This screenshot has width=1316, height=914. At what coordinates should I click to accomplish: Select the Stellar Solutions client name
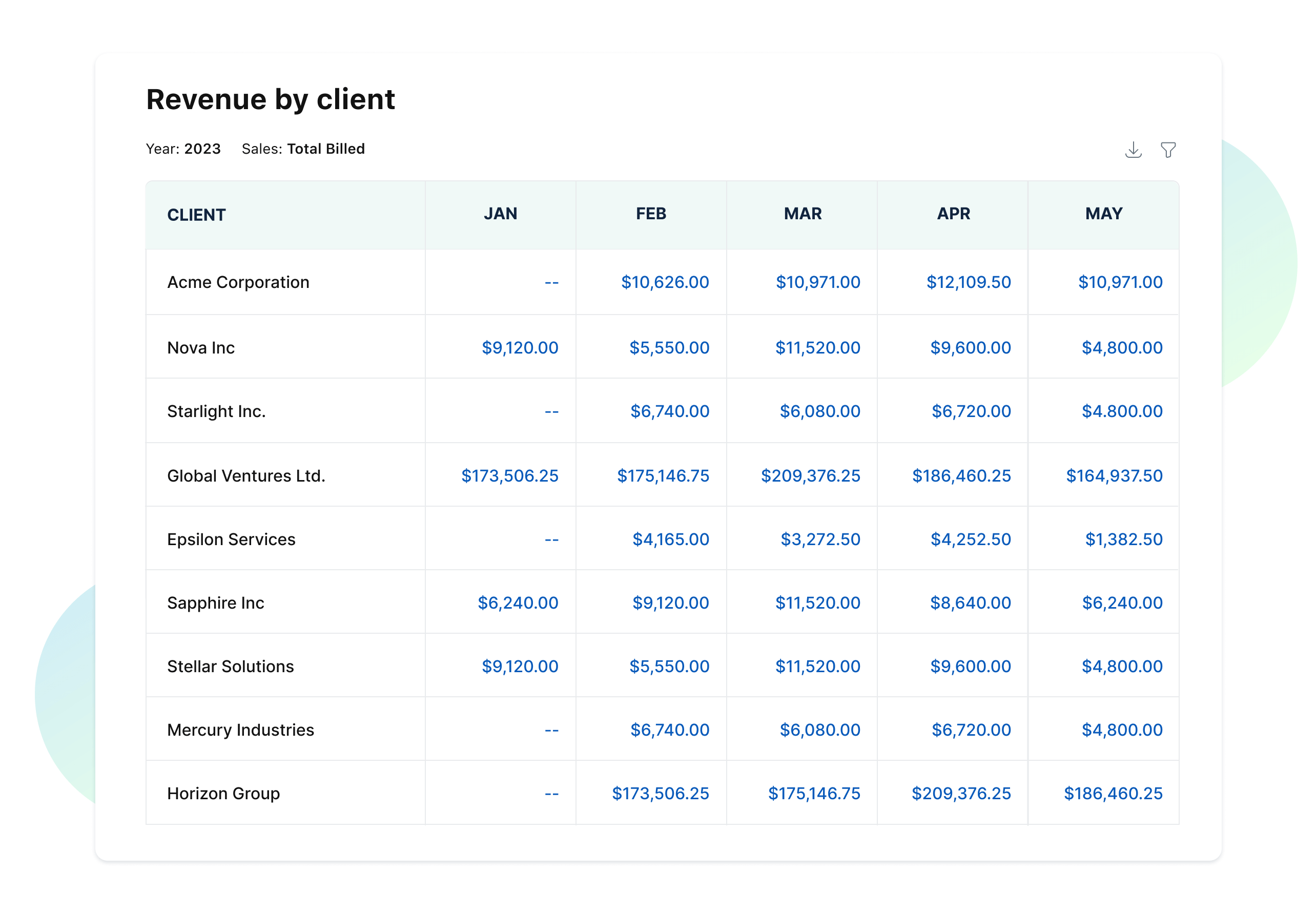[x=230, y=667]
